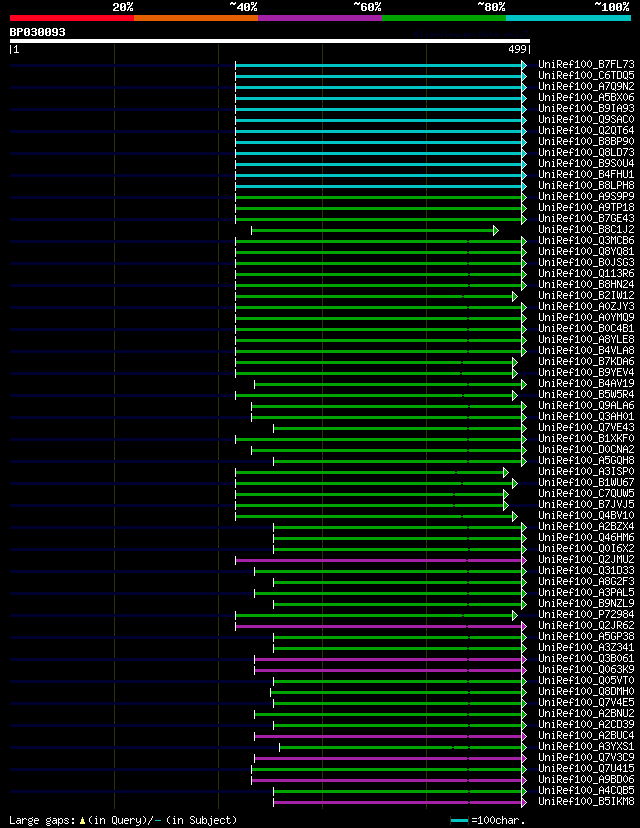Select the UniRef100_B9S0U4 entry

tap(586, 164)
